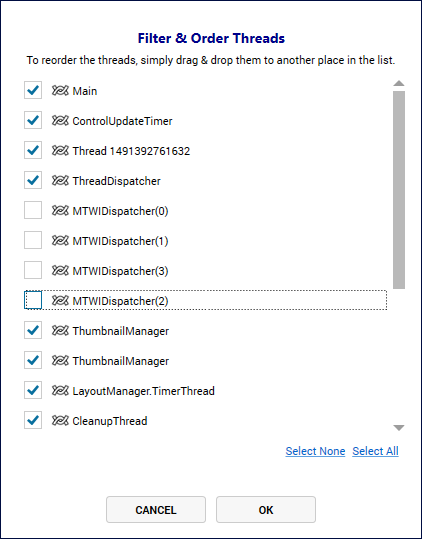The height and width of the screenshot is (539, 422).
Task: Enable the MTWIDispatcher(1) checkbox
Action: (x=33, y=240)
